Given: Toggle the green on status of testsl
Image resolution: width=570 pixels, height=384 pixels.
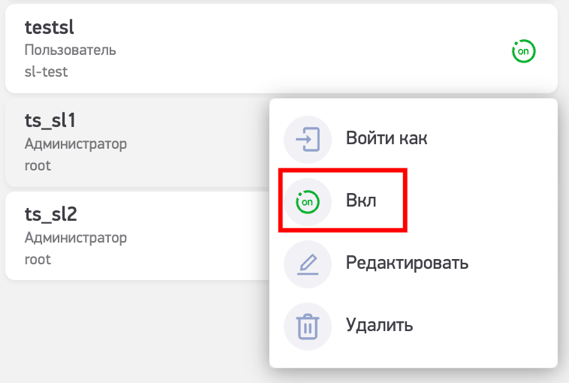Looking at the screenshot, I should [523, 51].
